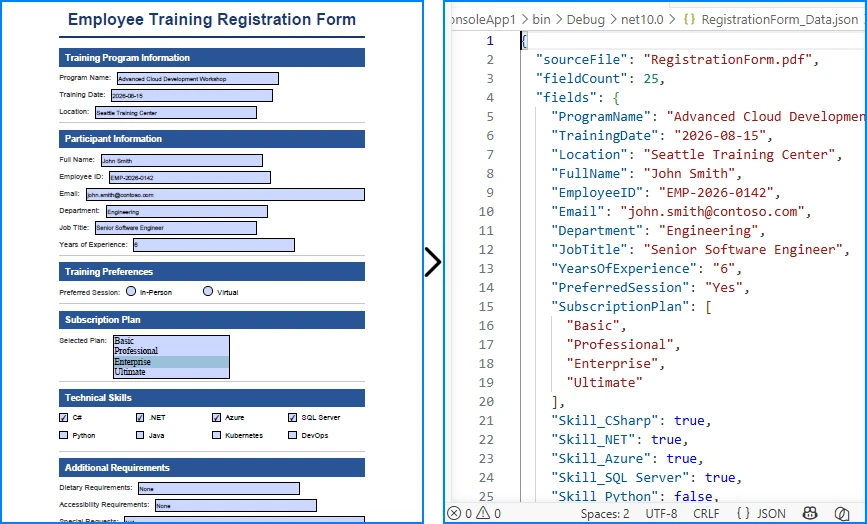Image resolution: width=867 pixels, height=524 pixels.
Task: Select the Virtual radio button
Action: (208, 291)
